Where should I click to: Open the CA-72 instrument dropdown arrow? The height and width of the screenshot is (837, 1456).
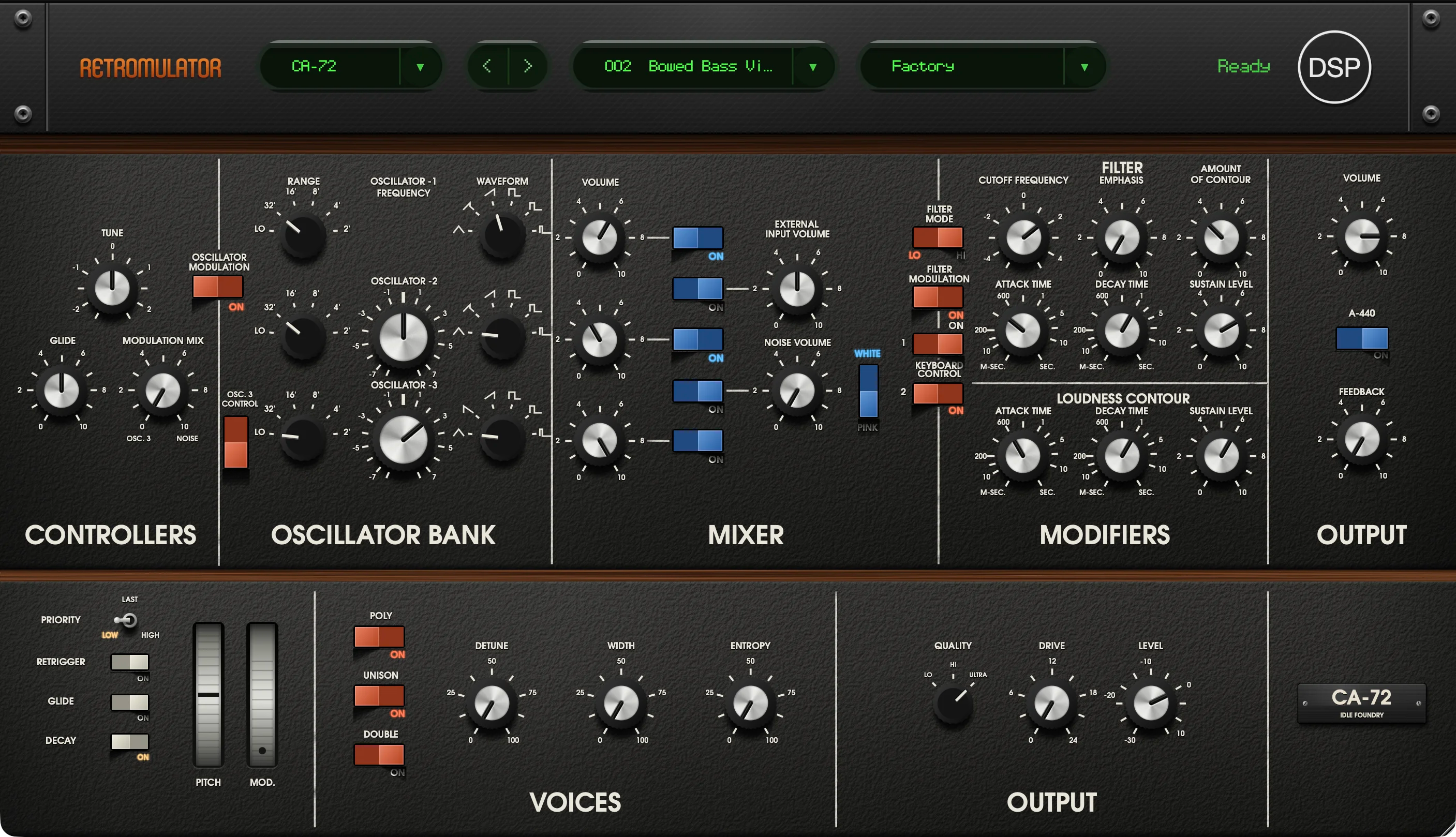click(x=420, y=67)
